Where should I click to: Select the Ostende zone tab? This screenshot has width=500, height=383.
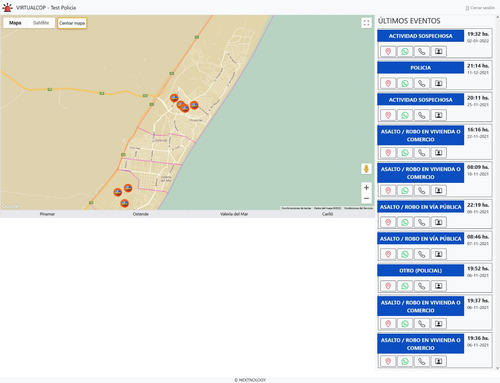click(140, 214)
